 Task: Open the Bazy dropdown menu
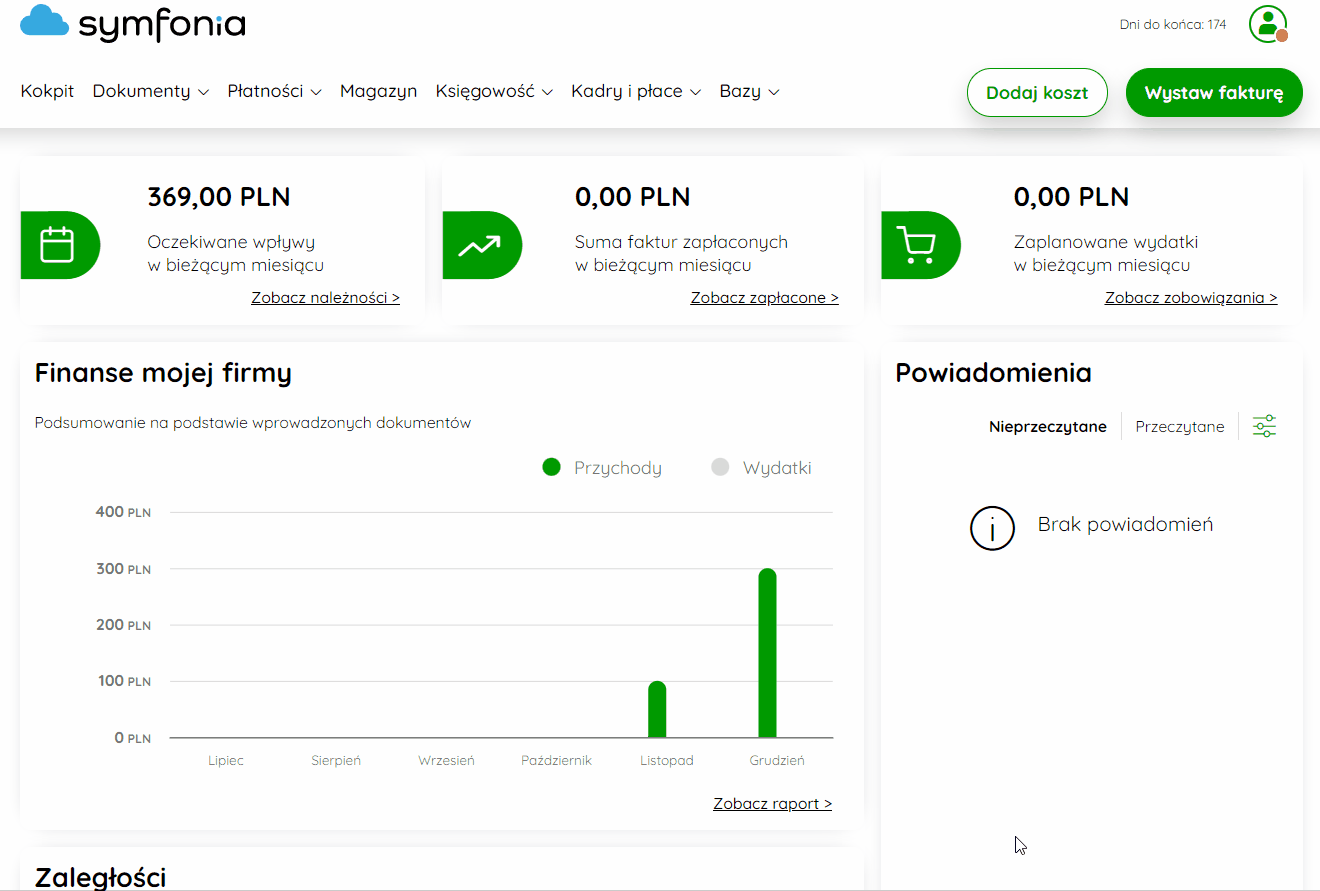(x=749, y=91)
